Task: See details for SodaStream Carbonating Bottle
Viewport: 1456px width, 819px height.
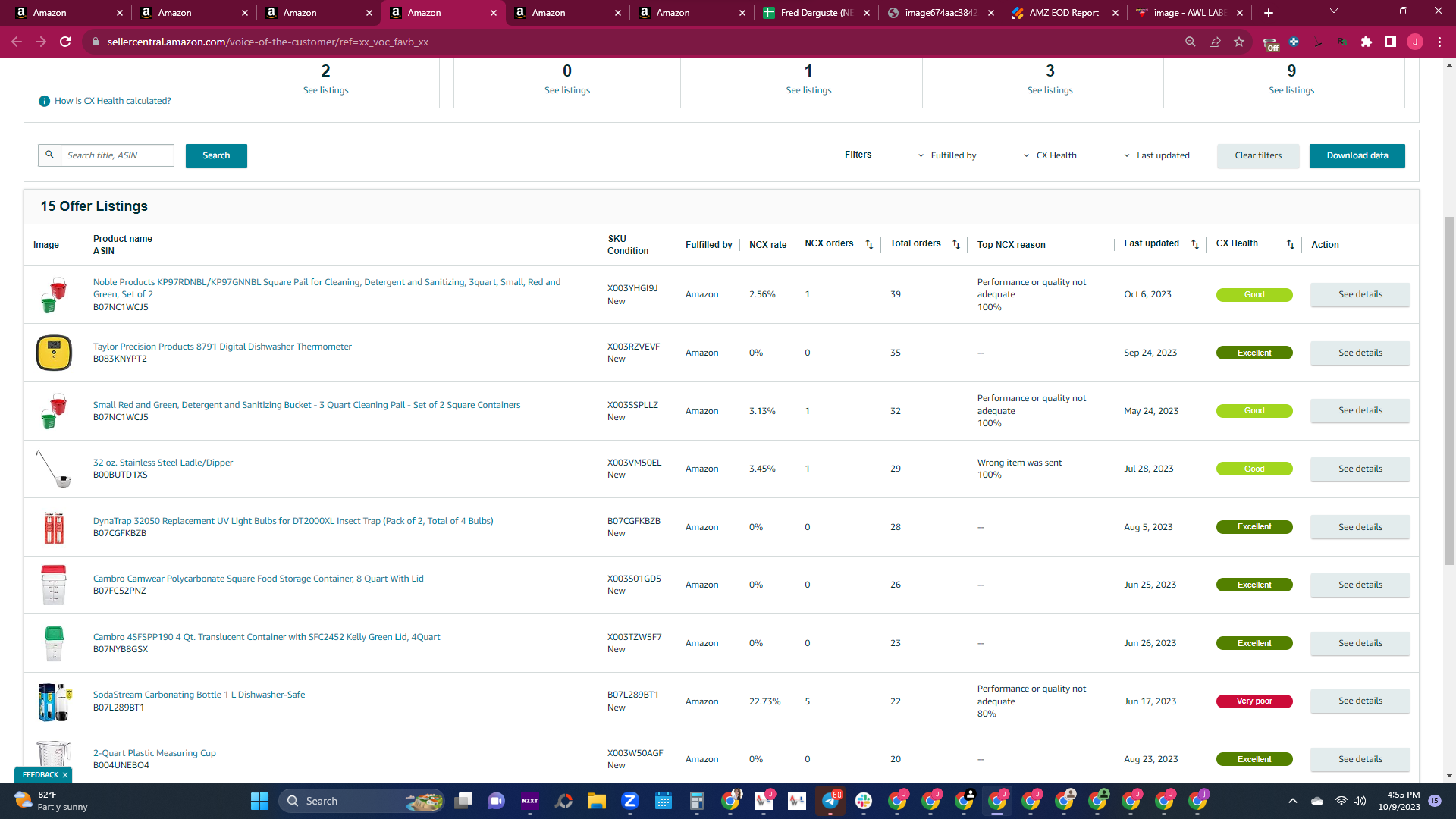Action: (1360, 701)
